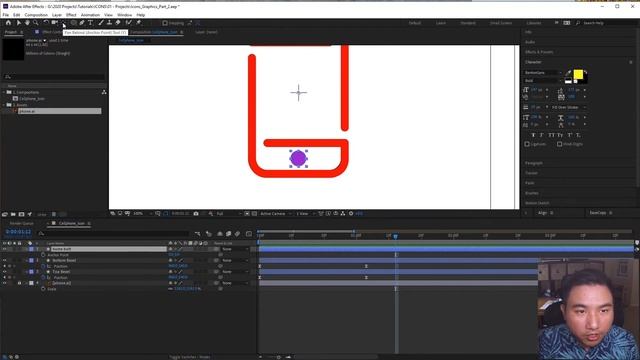This screenshot has width=640, height=360.
Task: Select the shape (rectangle) tool
Action: pyautogui.click(x=73, y=23)
